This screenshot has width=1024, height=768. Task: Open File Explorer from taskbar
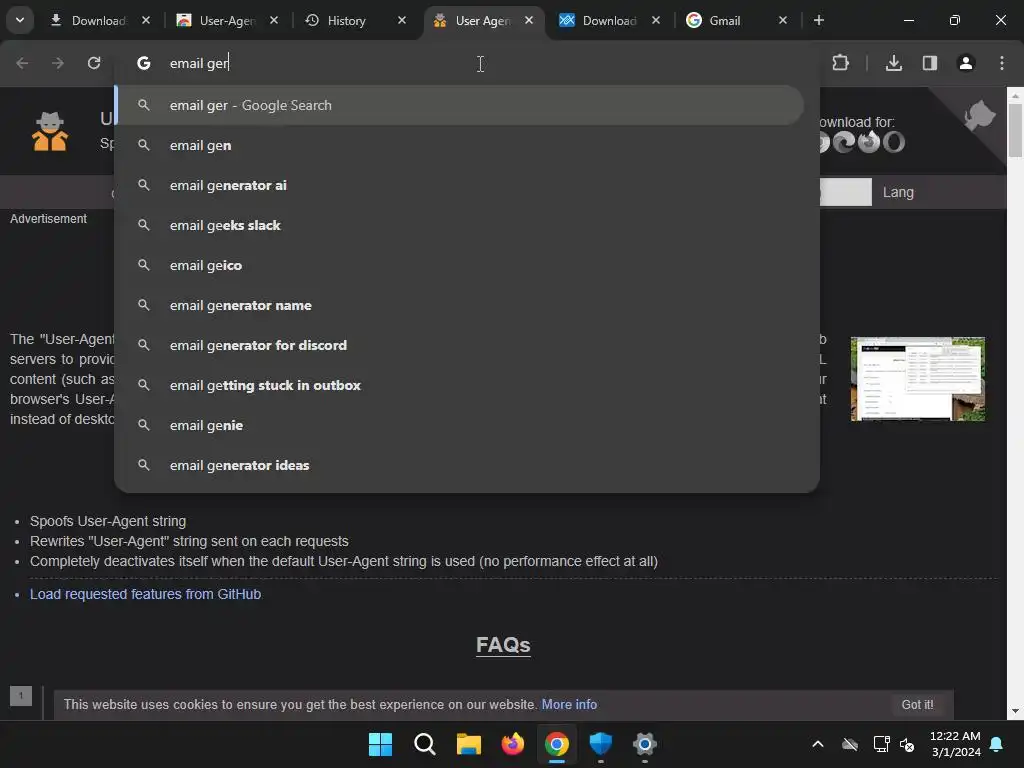[468, 744]
